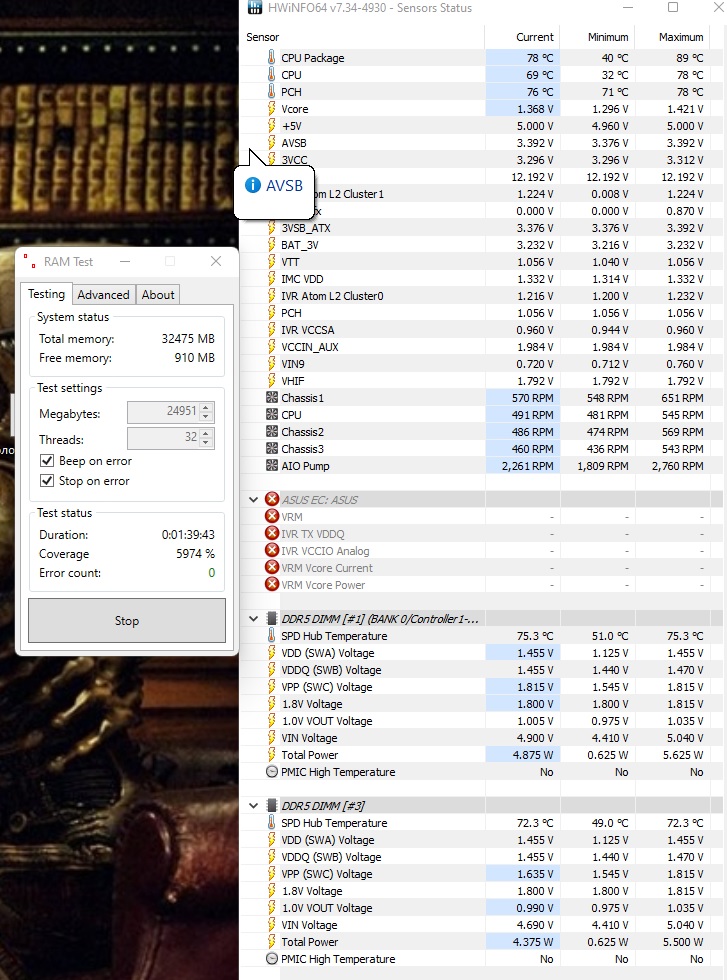Click the VRM Vcore Current red cross icon
The width and height of the screenshot is (727, 980).
click(272, 567)
